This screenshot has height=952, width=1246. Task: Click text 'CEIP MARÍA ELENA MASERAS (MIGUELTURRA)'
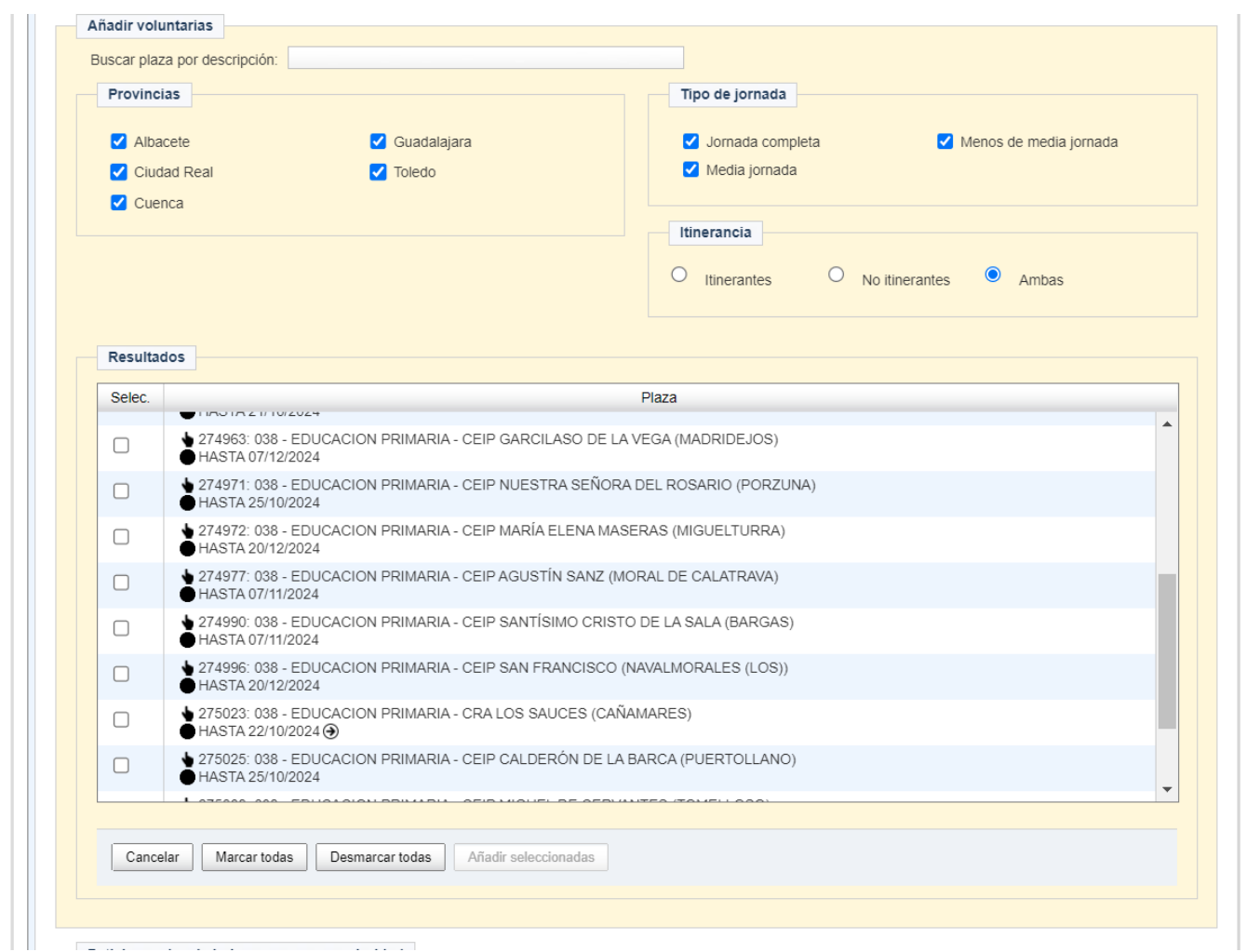point(623,530)
